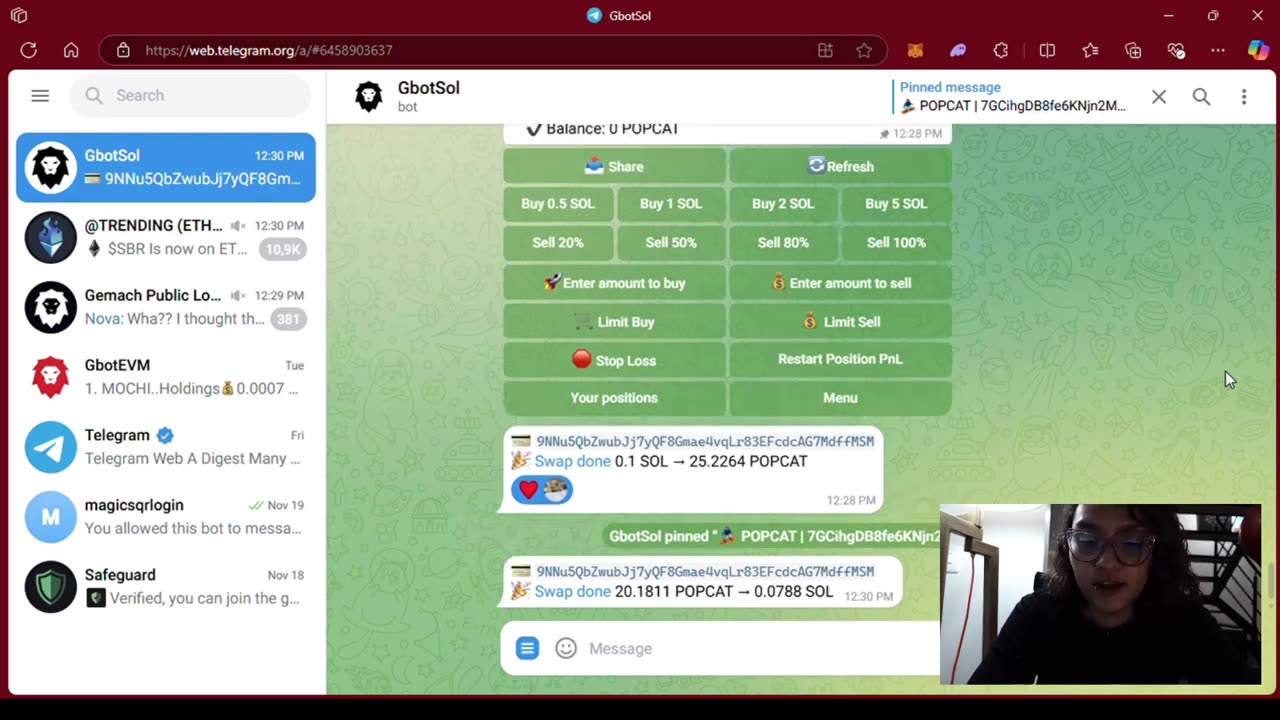Click the Limit Sell button
This screenshot has width=1280, height=720.
pyautogui.click(x=840, y=321)
